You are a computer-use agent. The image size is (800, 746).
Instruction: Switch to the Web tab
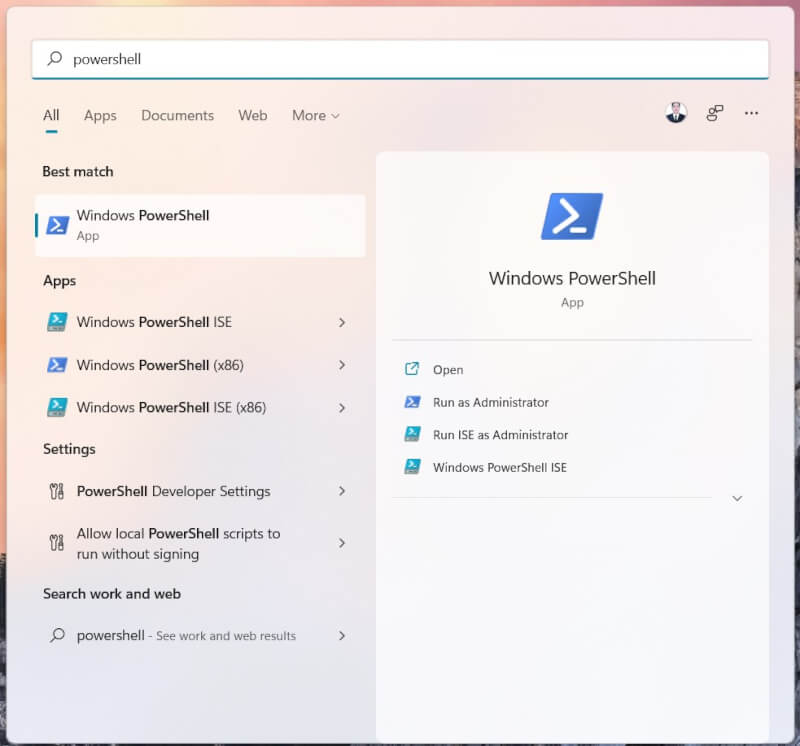253,115
